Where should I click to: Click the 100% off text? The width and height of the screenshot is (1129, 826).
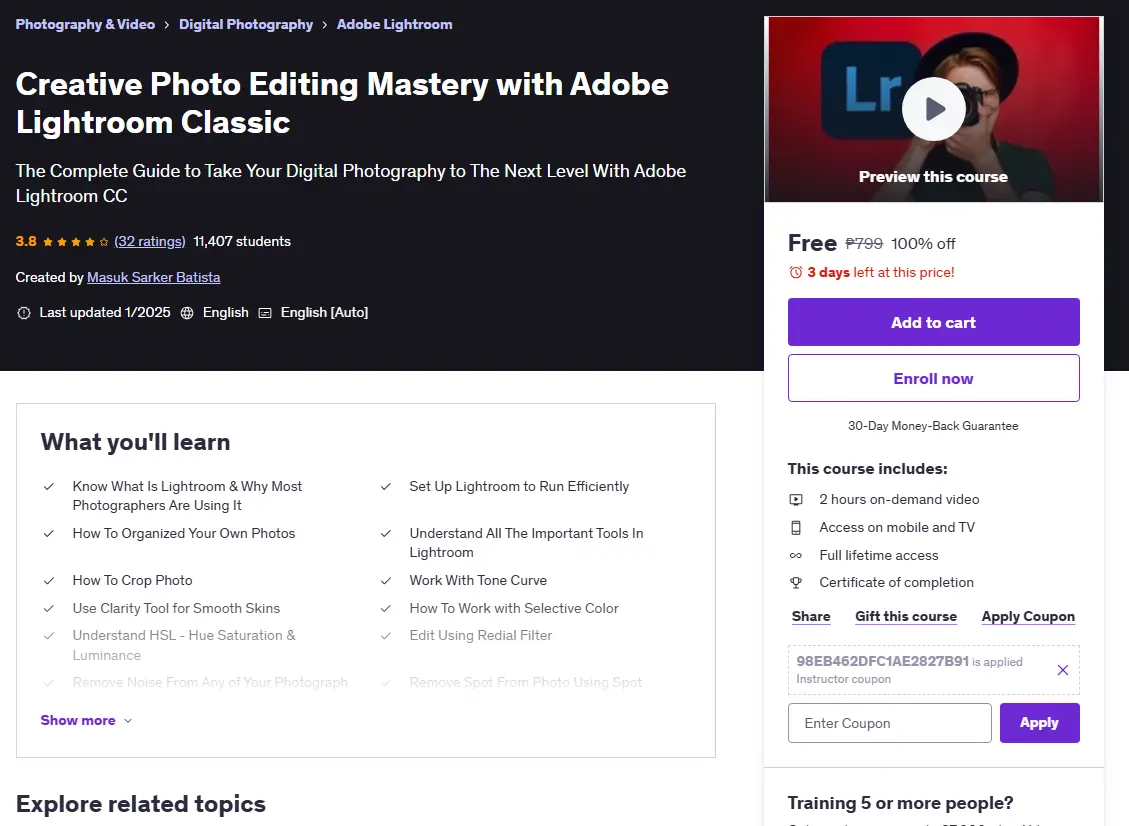(x=923, y=243)
